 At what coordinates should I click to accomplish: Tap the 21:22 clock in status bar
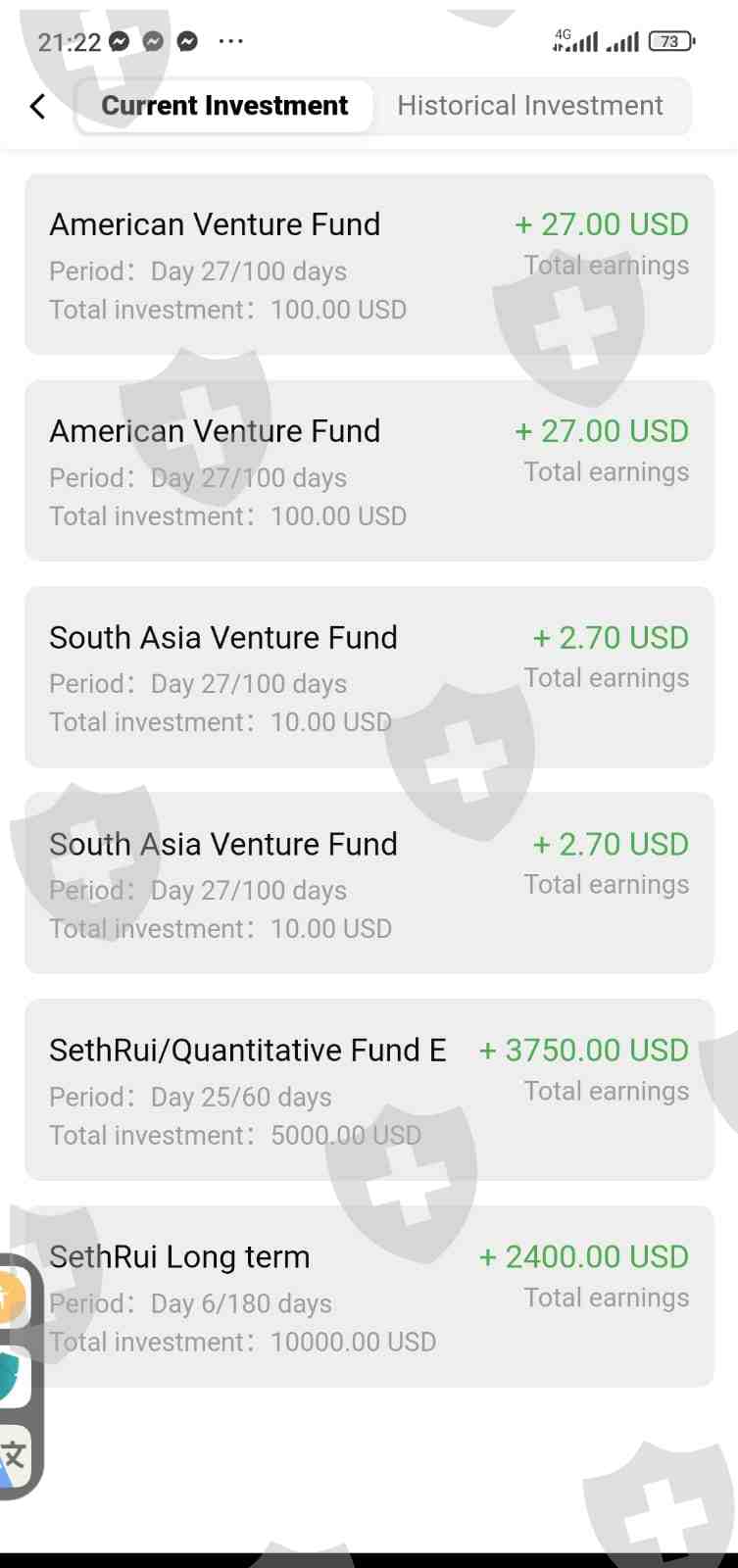[x=69, y=42]
